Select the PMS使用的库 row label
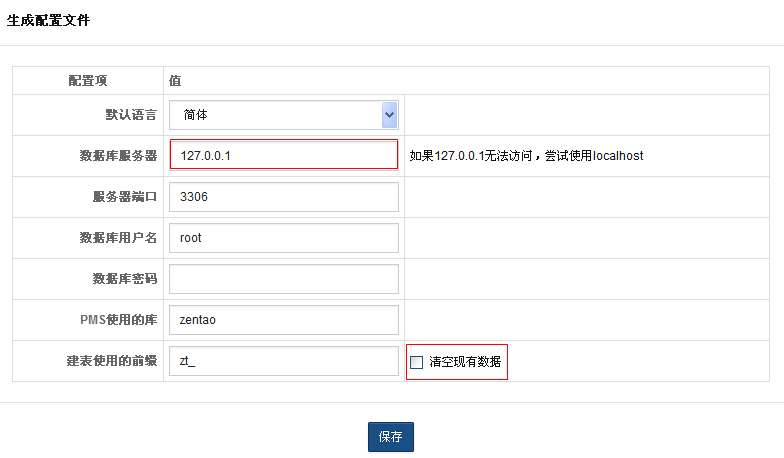The height and width of the screenshot is (458, 784). (x=118, y=320)
